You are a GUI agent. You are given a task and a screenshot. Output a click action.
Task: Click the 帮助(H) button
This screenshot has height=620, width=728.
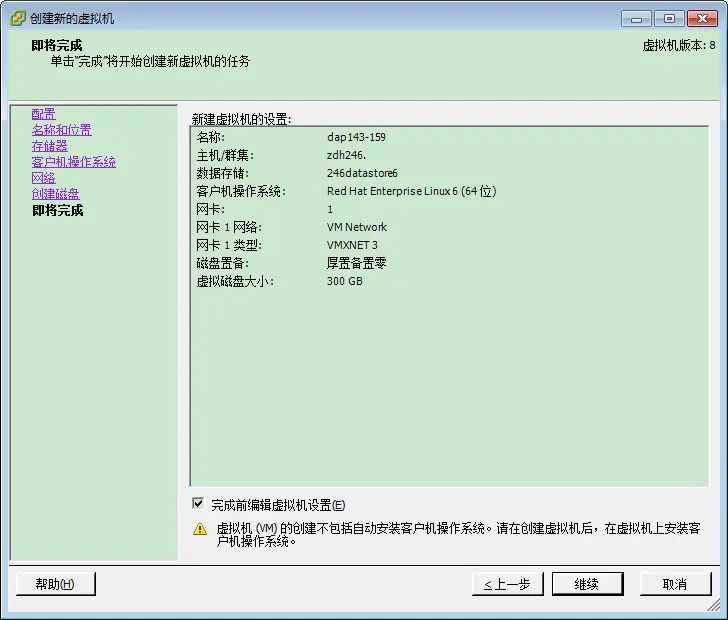(x=56, y=584)
